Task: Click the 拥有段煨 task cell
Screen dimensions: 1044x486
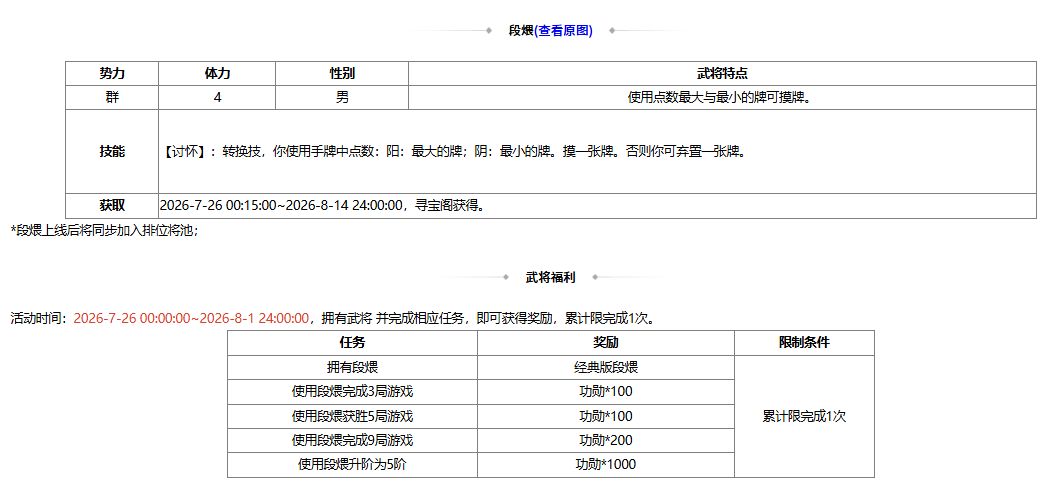Action: coord(352,367)
